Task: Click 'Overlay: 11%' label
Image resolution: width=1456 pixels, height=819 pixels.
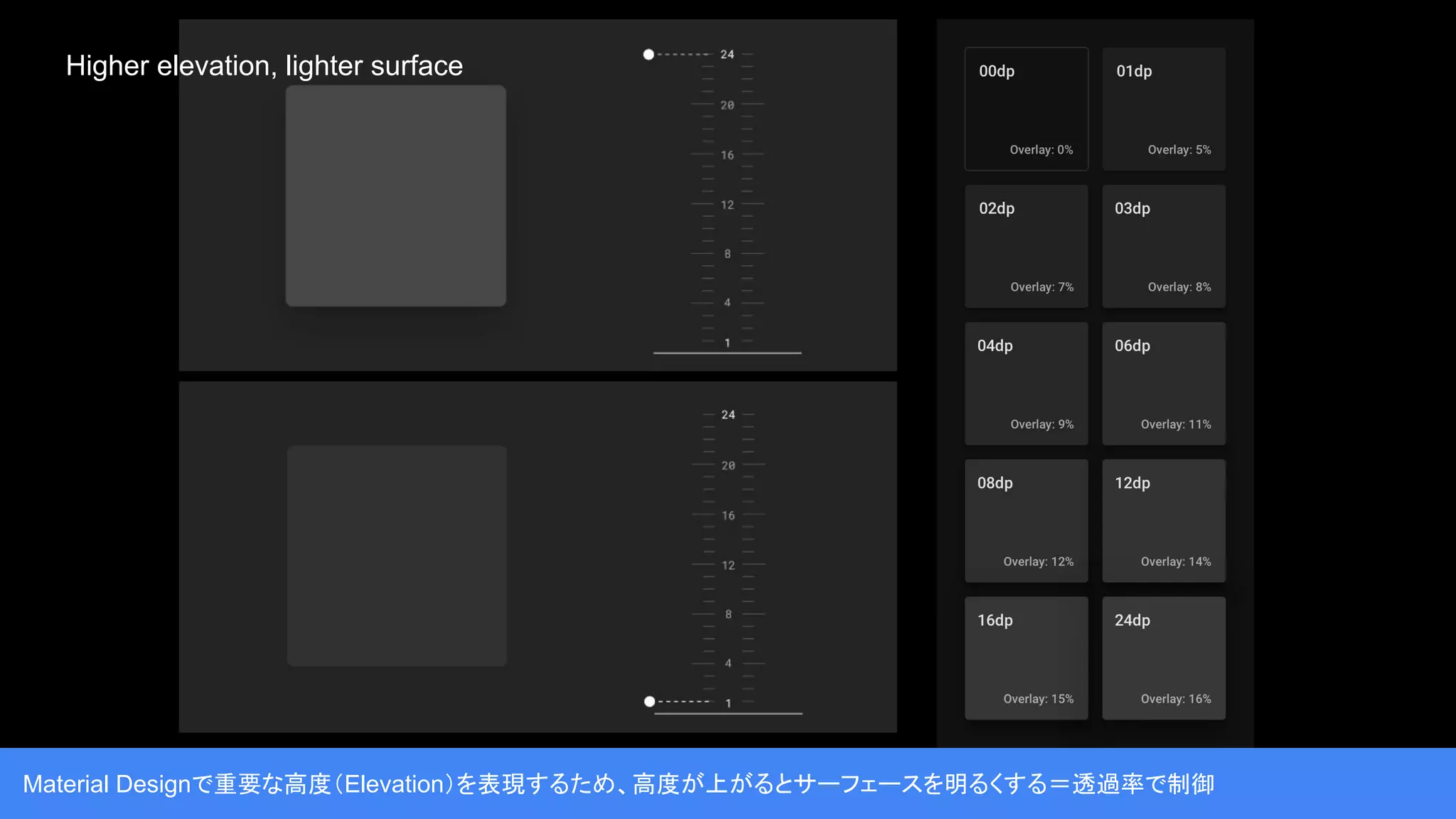Action: [1176, 424]
